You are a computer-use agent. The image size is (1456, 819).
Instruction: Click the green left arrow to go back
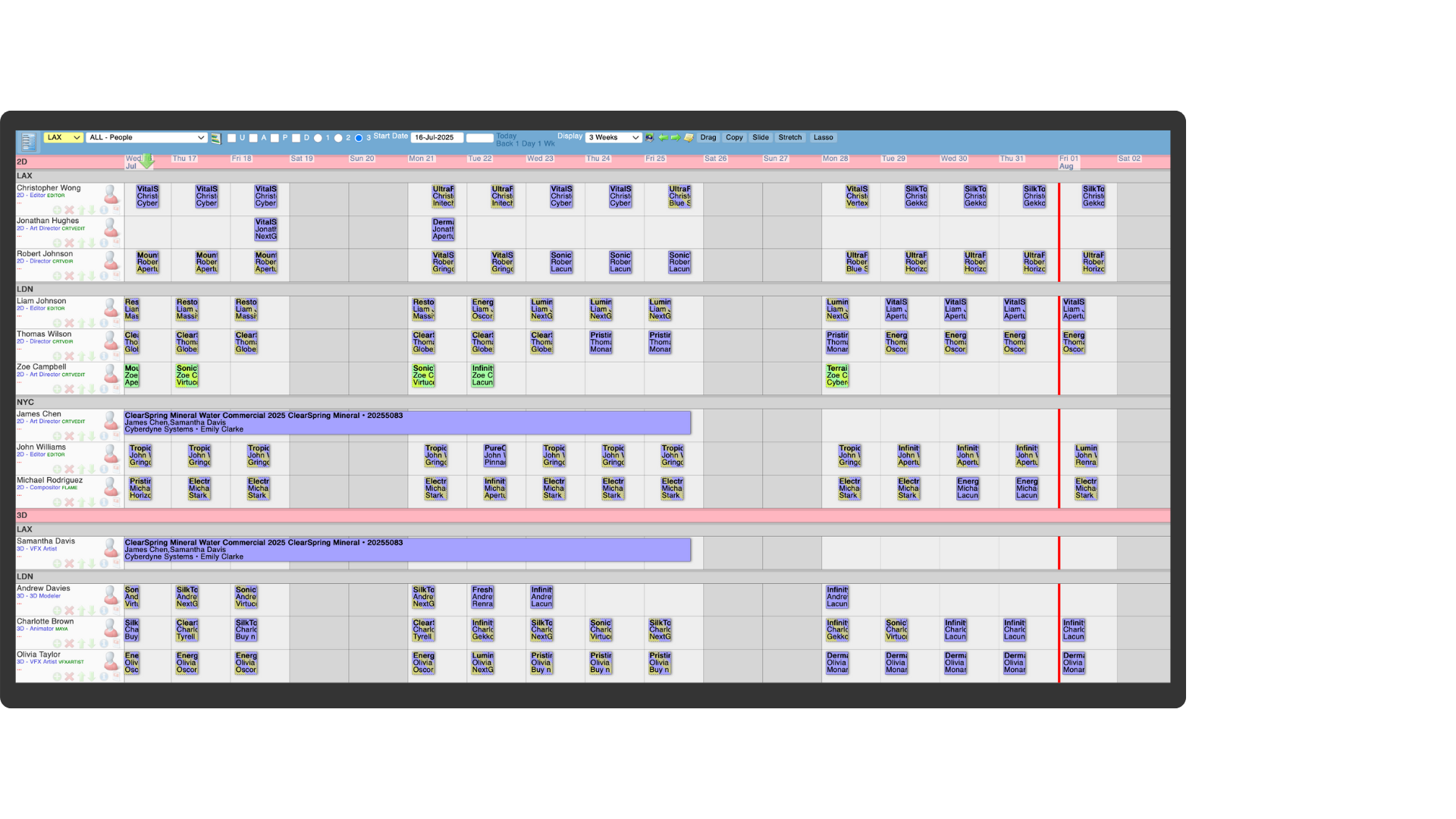click(664, 138)
